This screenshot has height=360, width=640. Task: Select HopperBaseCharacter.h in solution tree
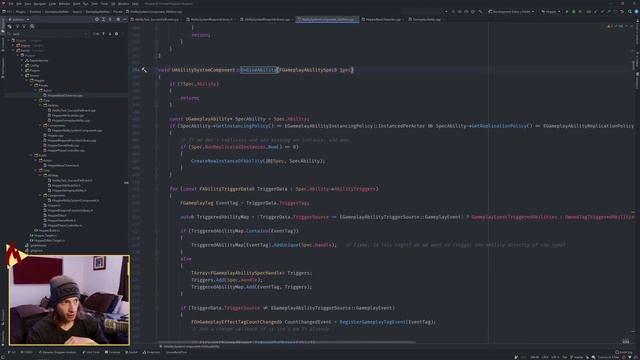[x=62, y=165]
